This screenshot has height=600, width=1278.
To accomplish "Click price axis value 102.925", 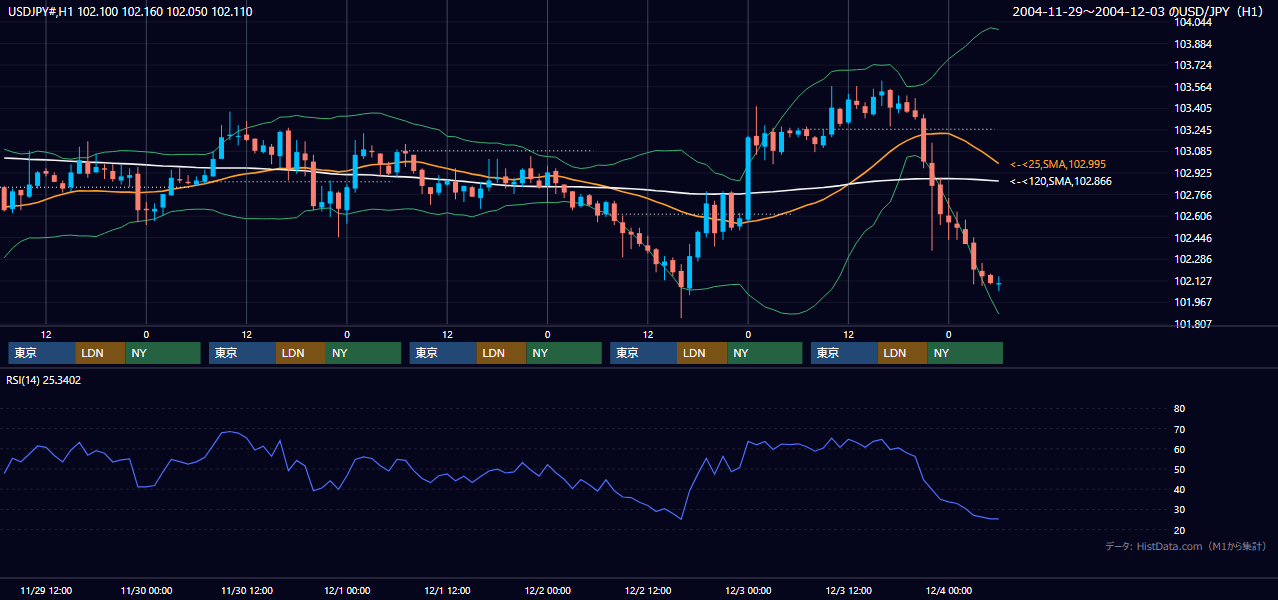I will point(1193,173).
